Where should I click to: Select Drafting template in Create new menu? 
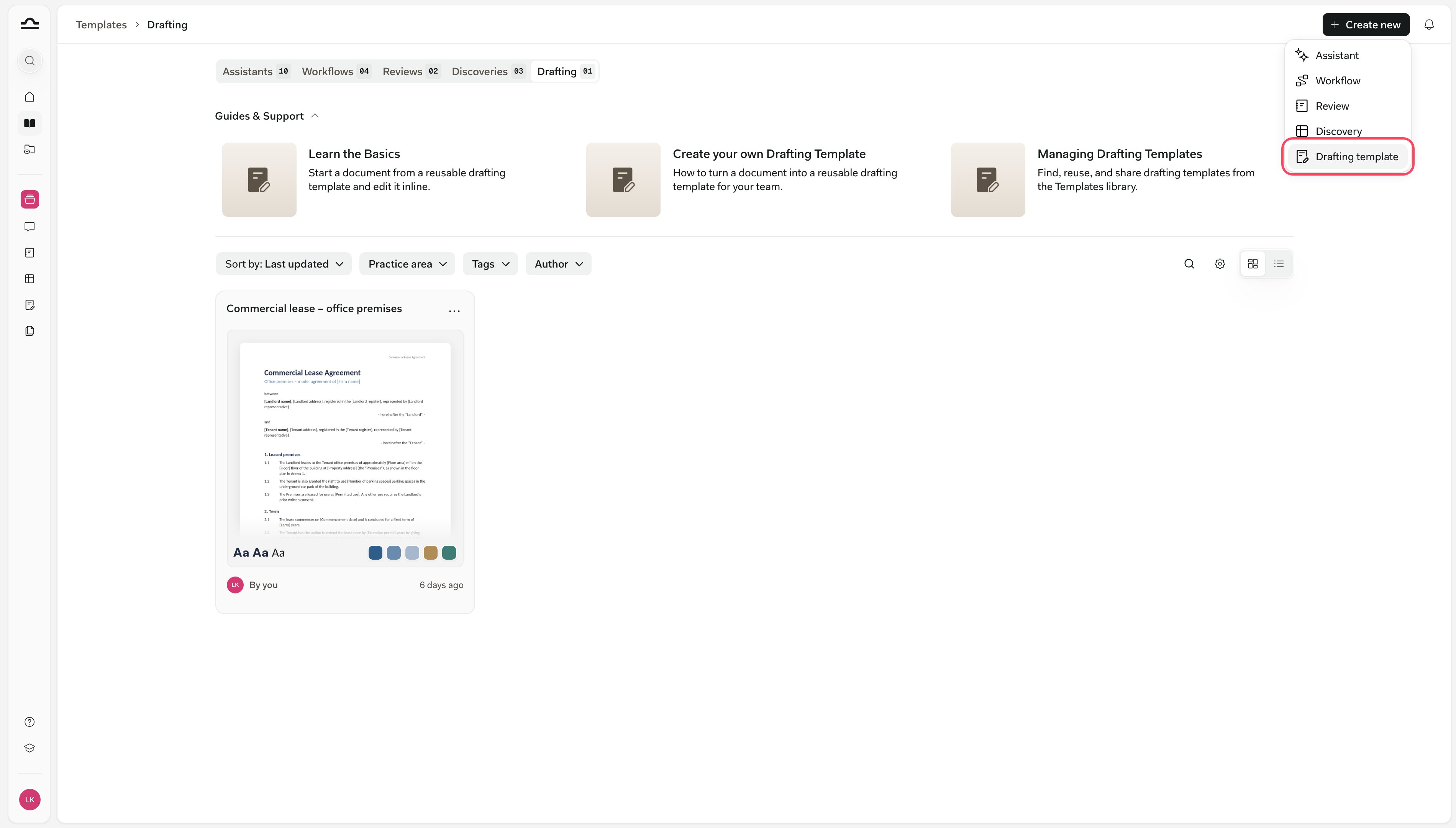click(1348, 156)
